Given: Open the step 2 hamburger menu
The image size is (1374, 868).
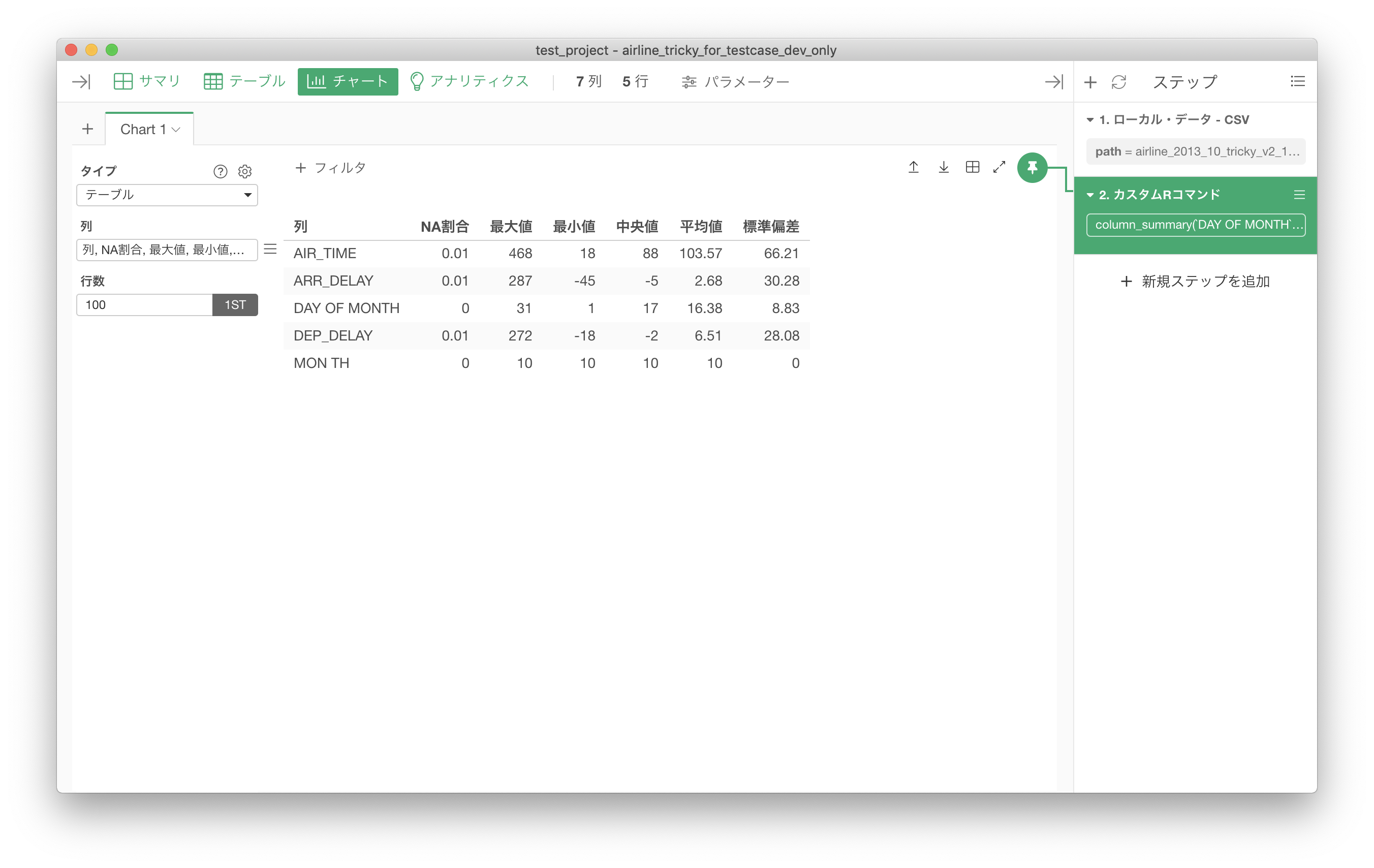Looking at the screenshot, I should coord(1299,195).
